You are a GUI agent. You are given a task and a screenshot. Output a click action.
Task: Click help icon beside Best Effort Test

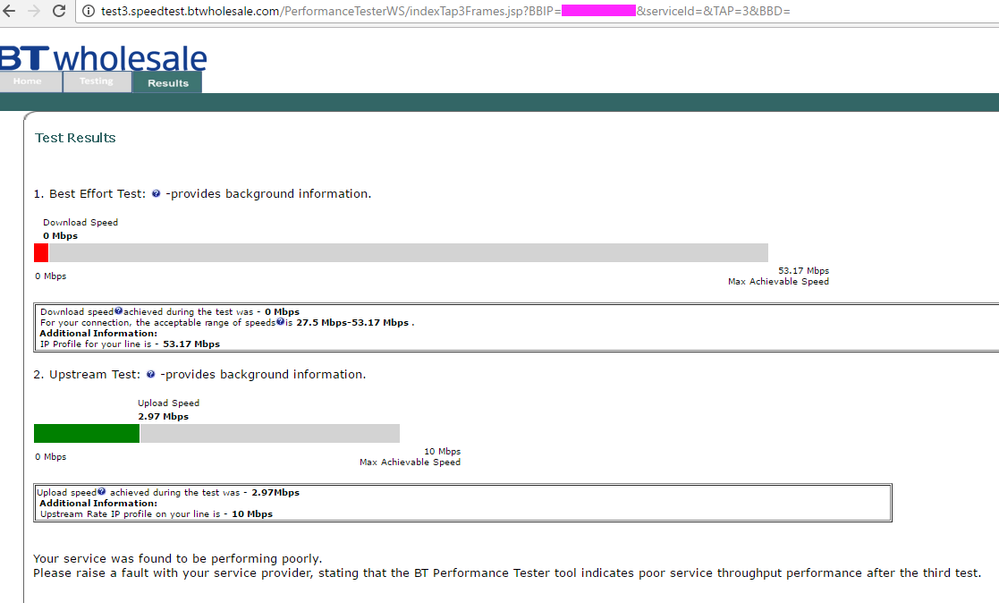[156, 194]
